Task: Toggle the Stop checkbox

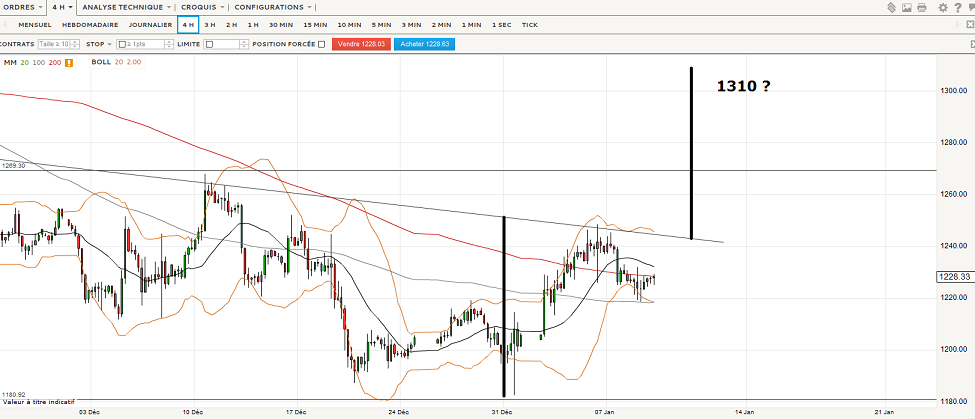Action: (x=122, y=44)
